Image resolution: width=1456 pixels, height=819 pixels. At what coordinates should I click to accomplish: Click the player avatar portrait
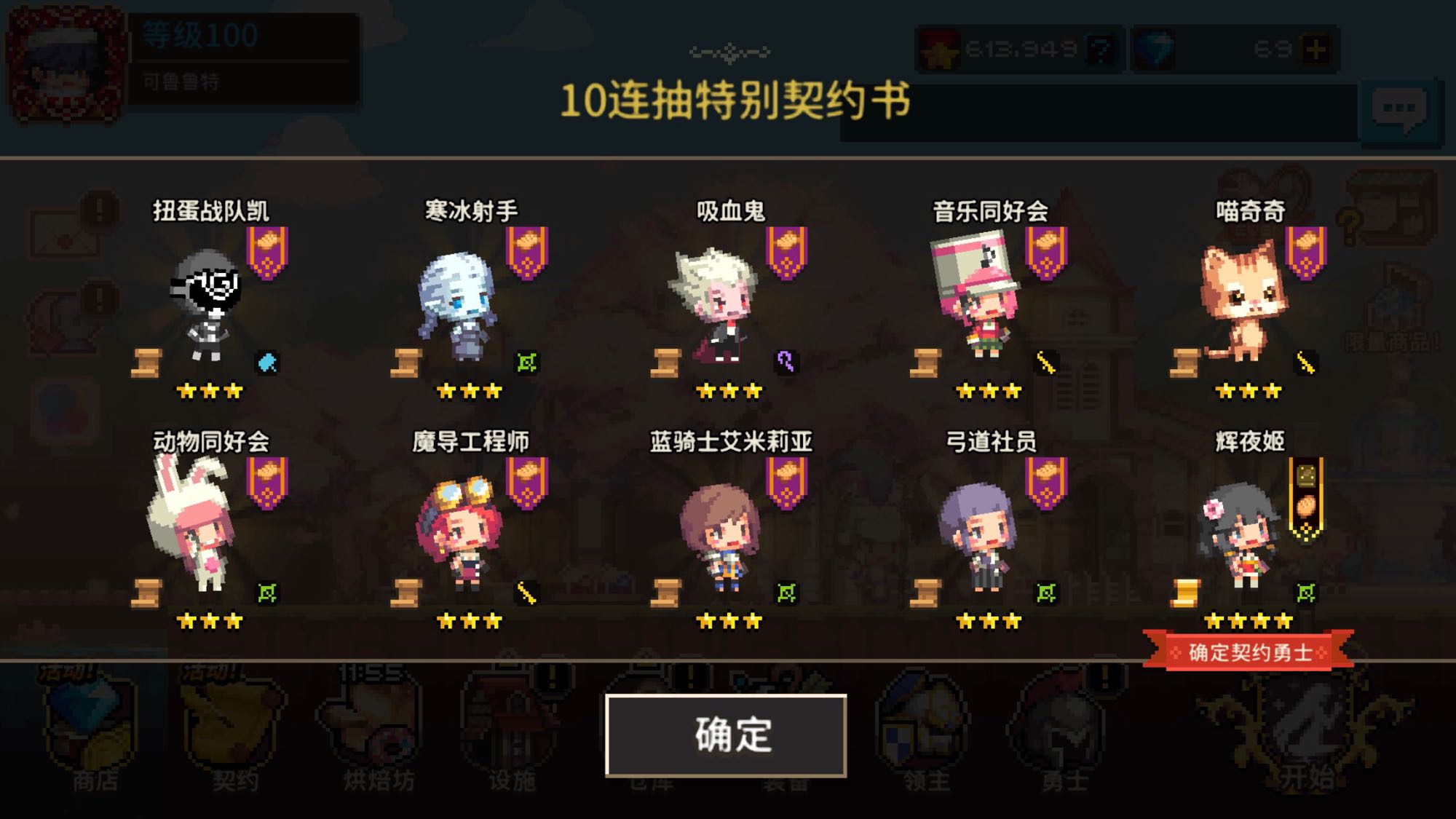click(66, 64)
